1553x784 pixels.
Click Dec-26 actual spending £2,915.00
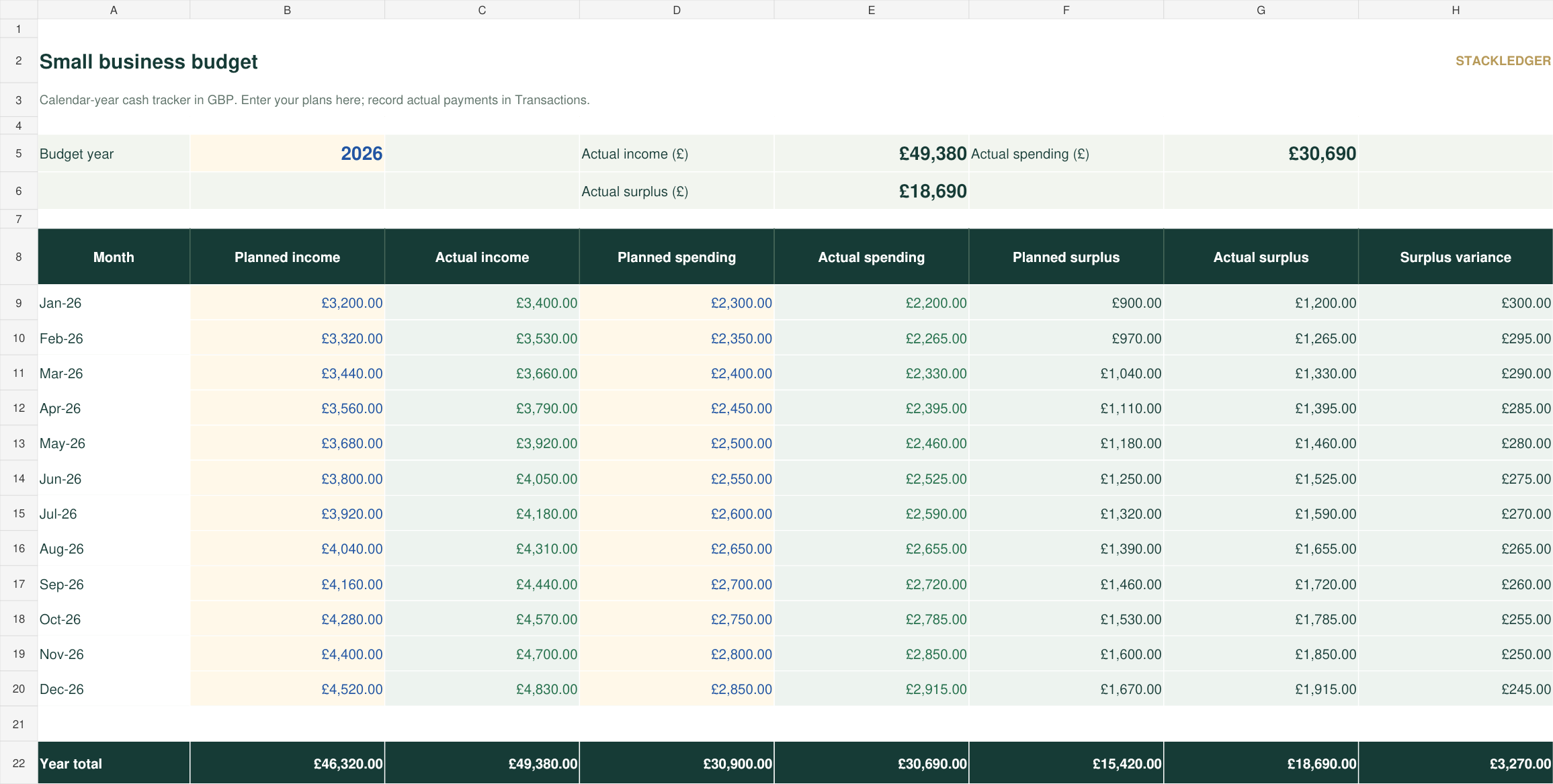pos(871,689)
